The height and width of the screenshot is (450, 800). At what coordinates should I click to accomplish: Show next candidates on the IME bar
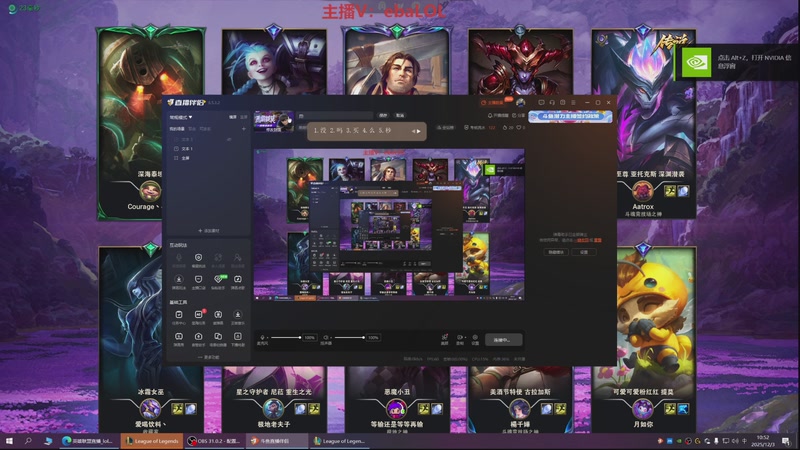pyautogui.click(x=419, y=131)
